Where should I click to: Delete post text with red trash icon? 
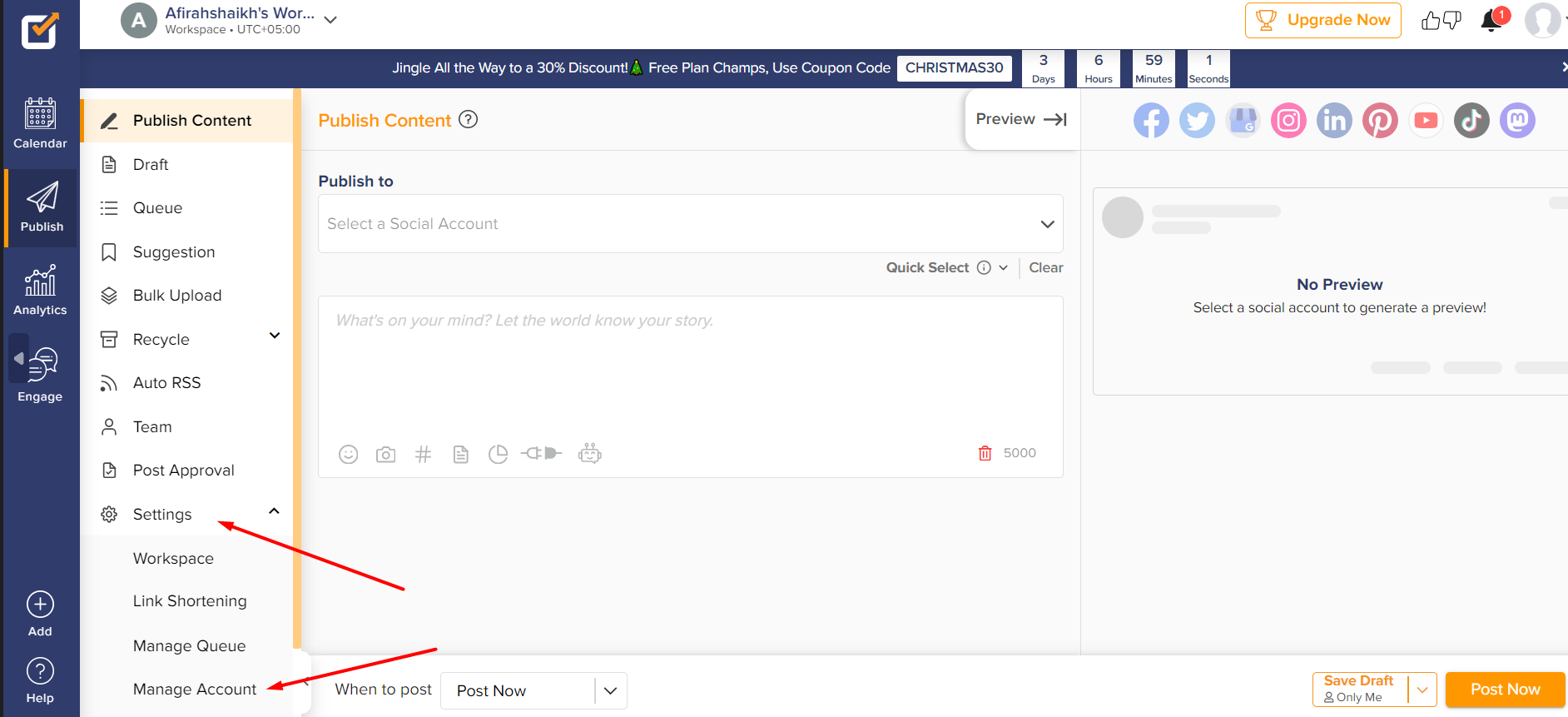click(x=985, y=453)
